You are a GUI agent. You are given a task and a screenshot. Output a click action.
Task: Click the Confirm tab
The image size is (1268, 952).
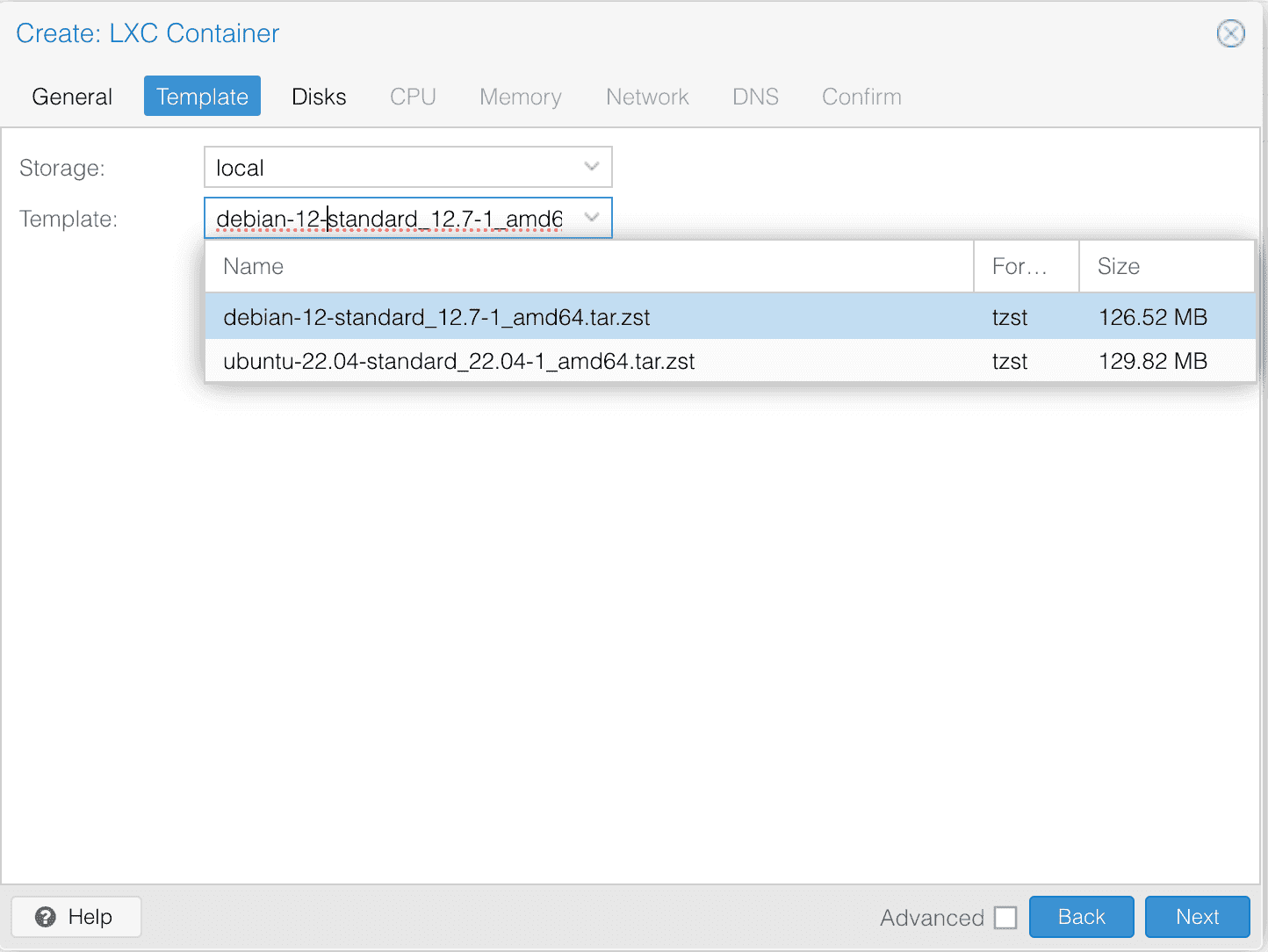[x=861, y=97]
